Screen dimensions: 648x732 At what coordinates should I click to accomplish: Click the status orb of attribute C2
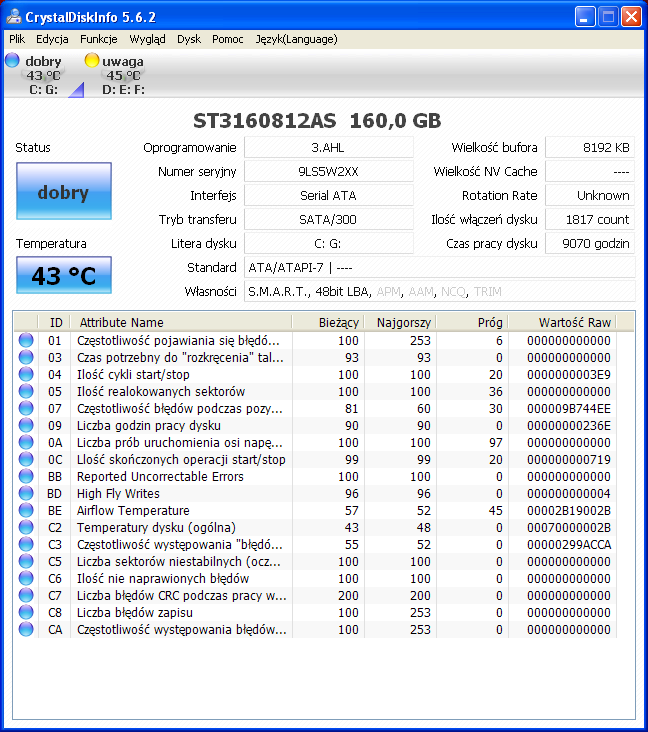click(x=26, y=527)
